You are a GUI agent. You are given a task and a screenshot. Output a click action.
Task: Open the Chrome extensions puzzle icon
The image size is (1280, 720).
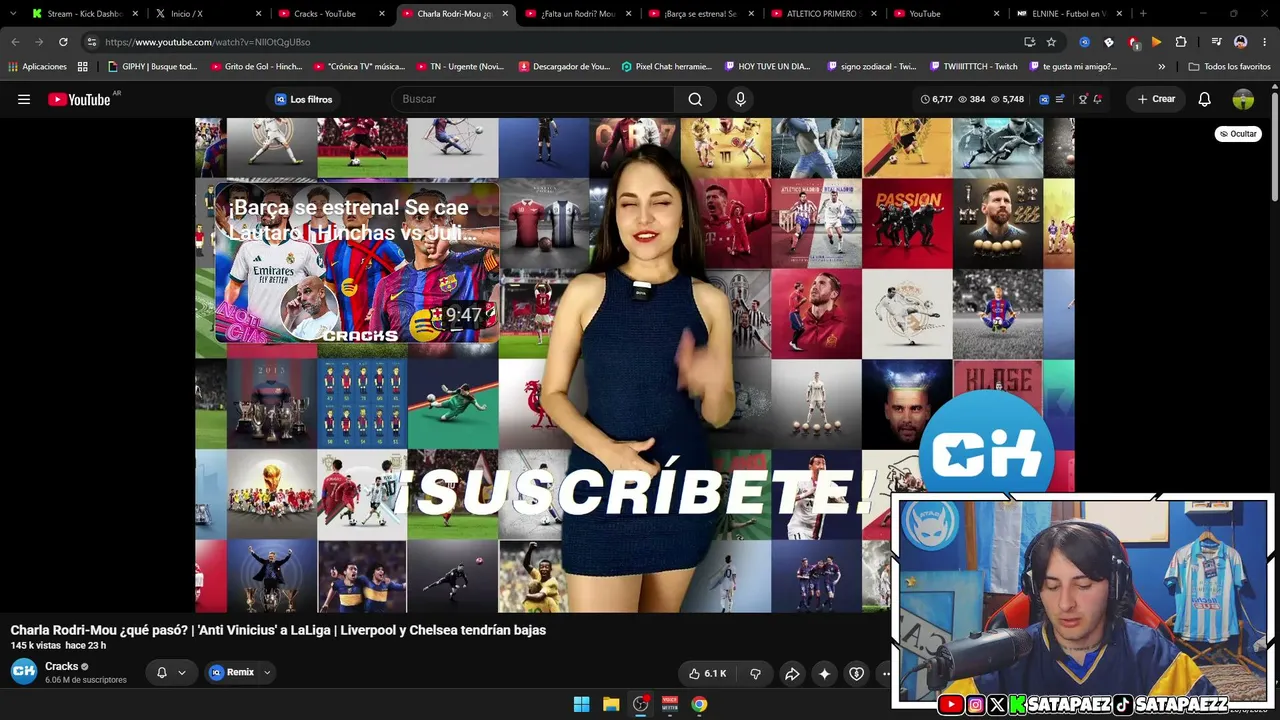[x=1181, y=42]
